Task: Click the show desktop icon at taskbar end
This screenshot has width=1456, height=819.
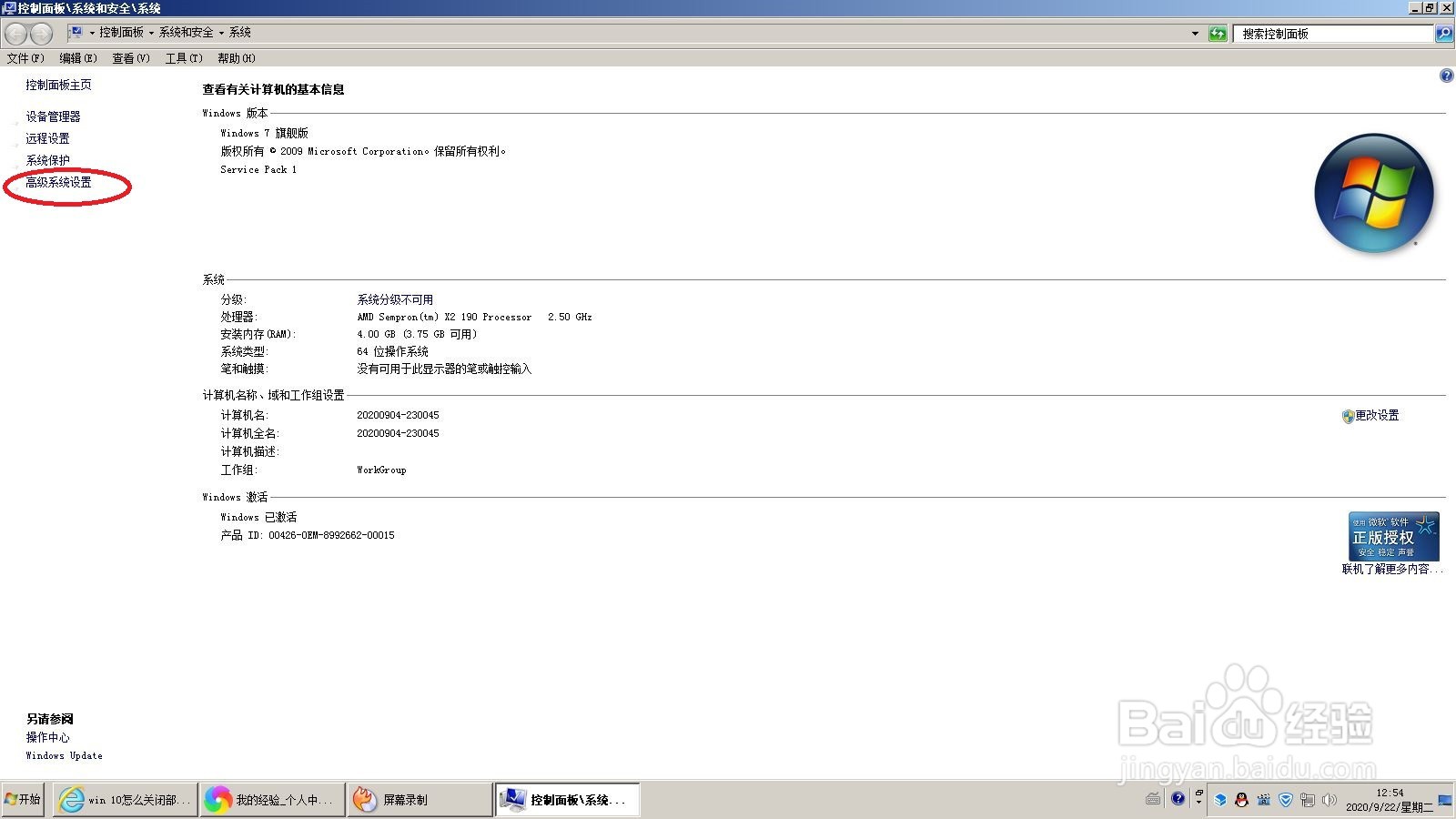Action: [x=1445, y=800]
